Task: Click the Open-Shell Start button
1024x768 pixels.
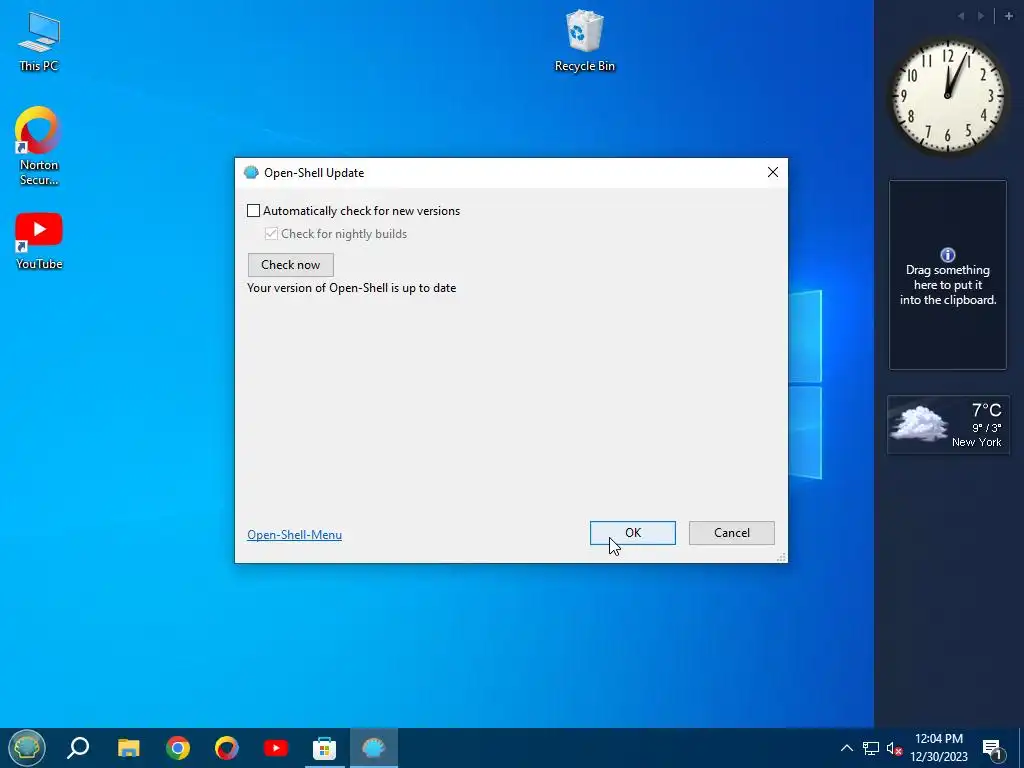Action: pos(26,748)
